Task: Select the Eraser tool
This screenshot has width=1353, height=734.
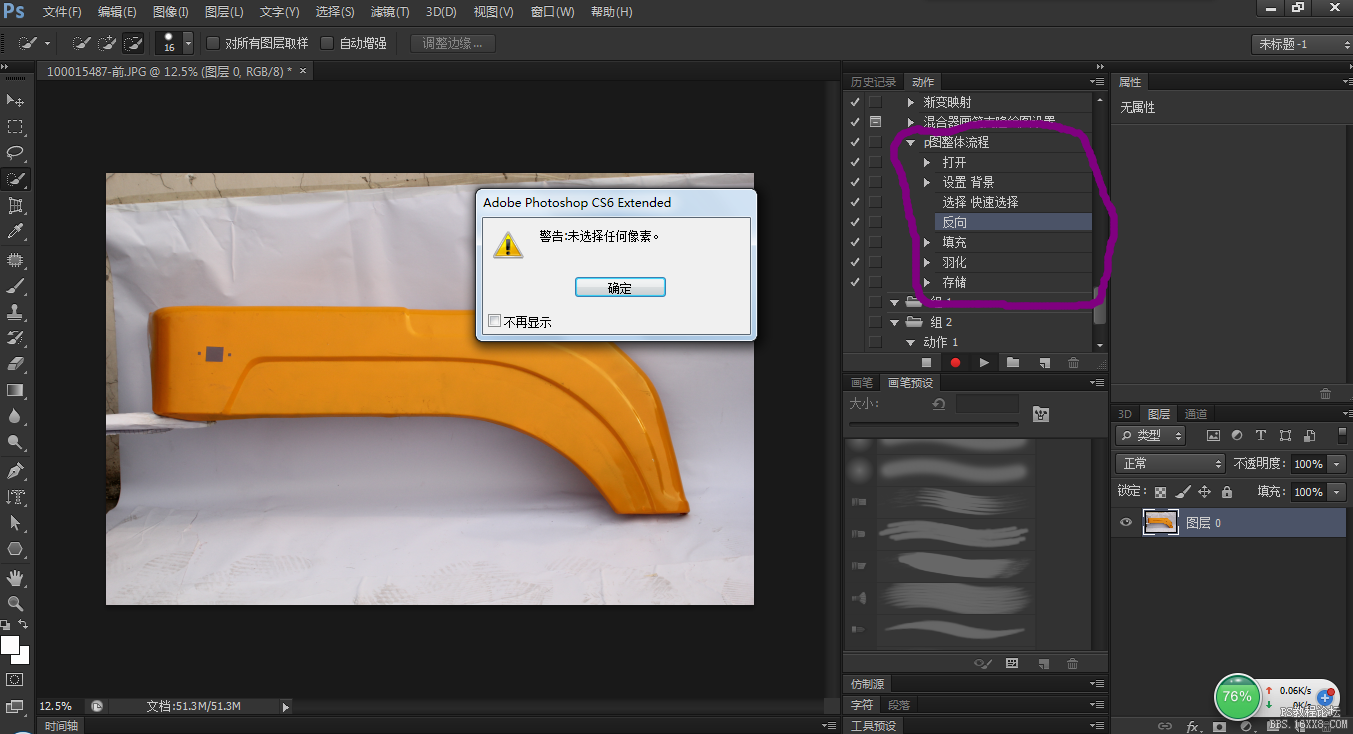Action: pyautogui.click(x=15, y=364)
